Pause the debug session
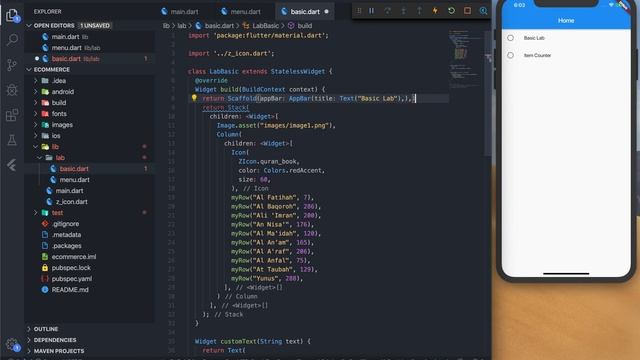640x360 pixels. pyautogui.click(x=371, y=11)
